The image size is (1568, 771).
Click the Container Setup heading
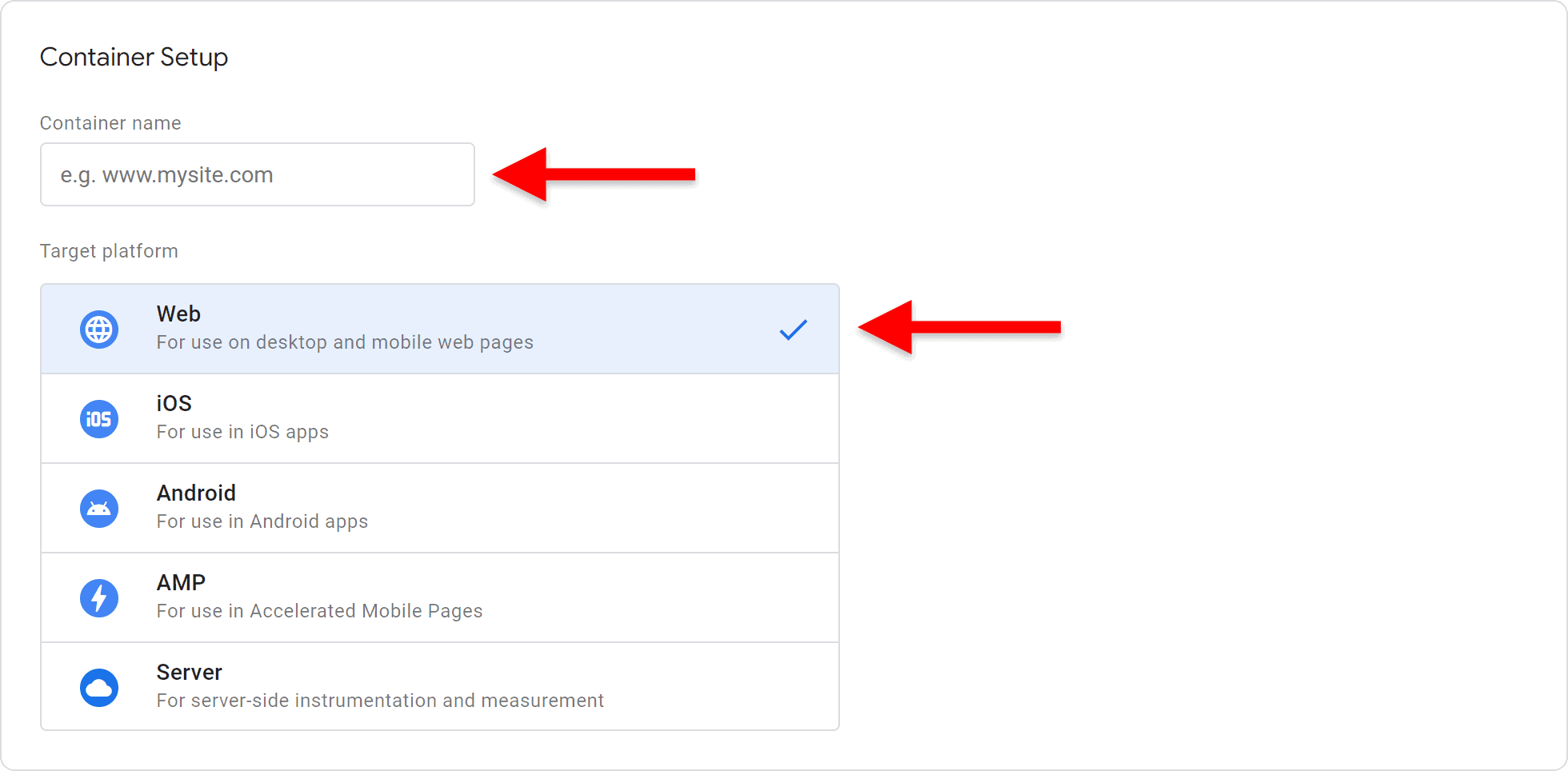[x=134, y=57]
